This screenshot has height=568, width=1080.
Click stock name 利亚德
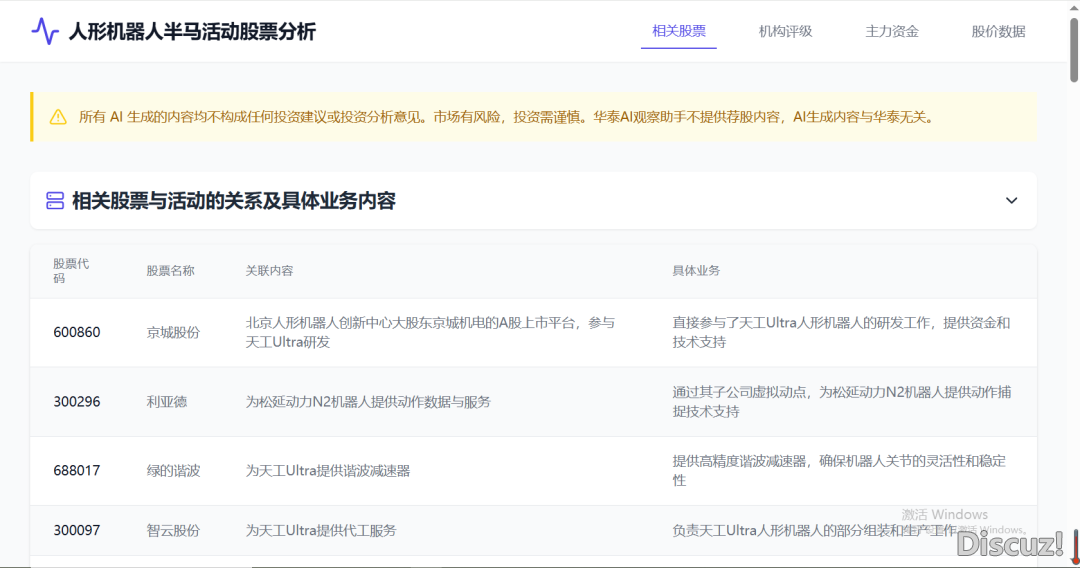click(167, 402)
